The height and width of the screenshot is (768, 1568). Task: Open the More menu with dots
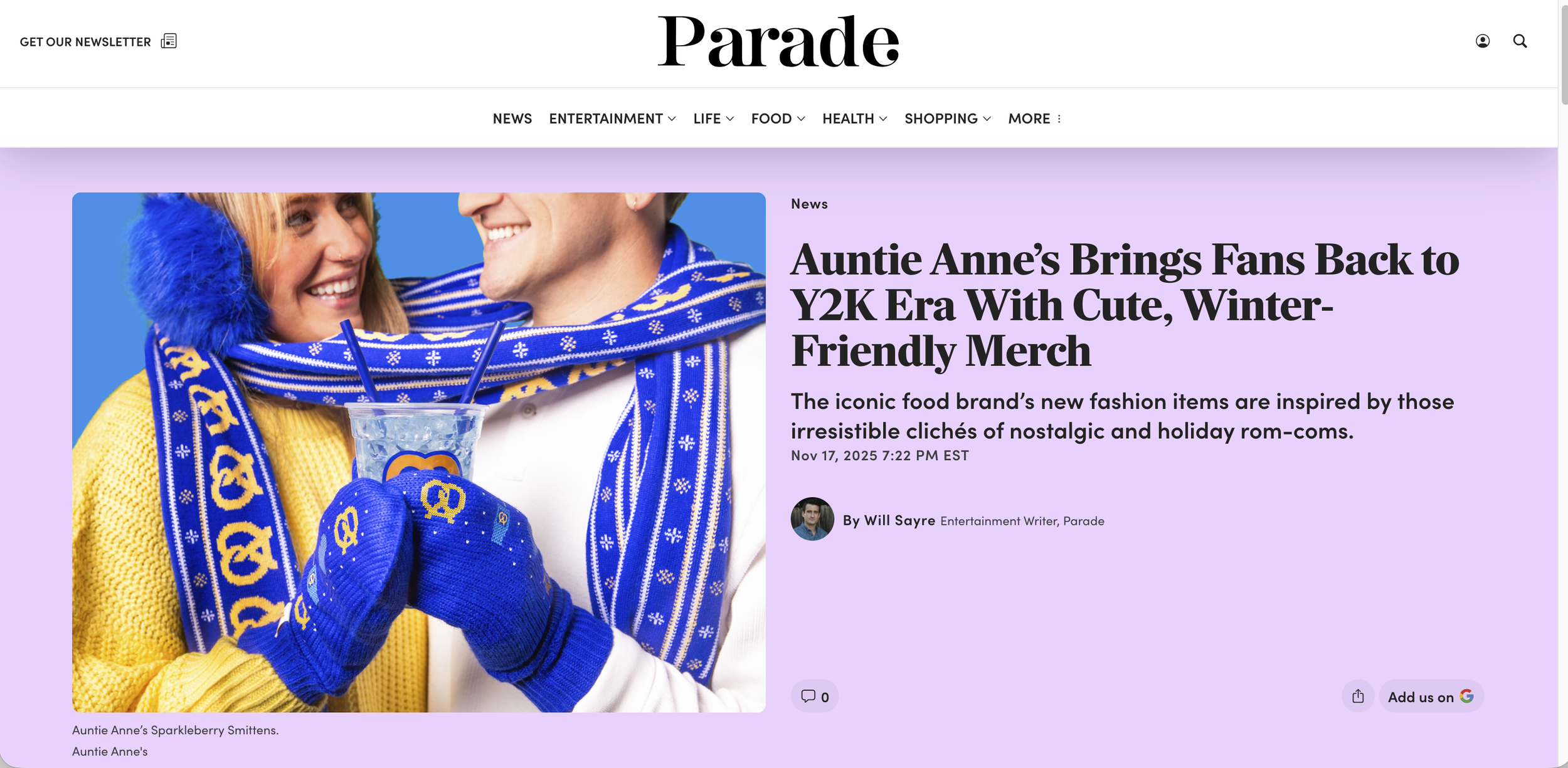[1035, 118]
